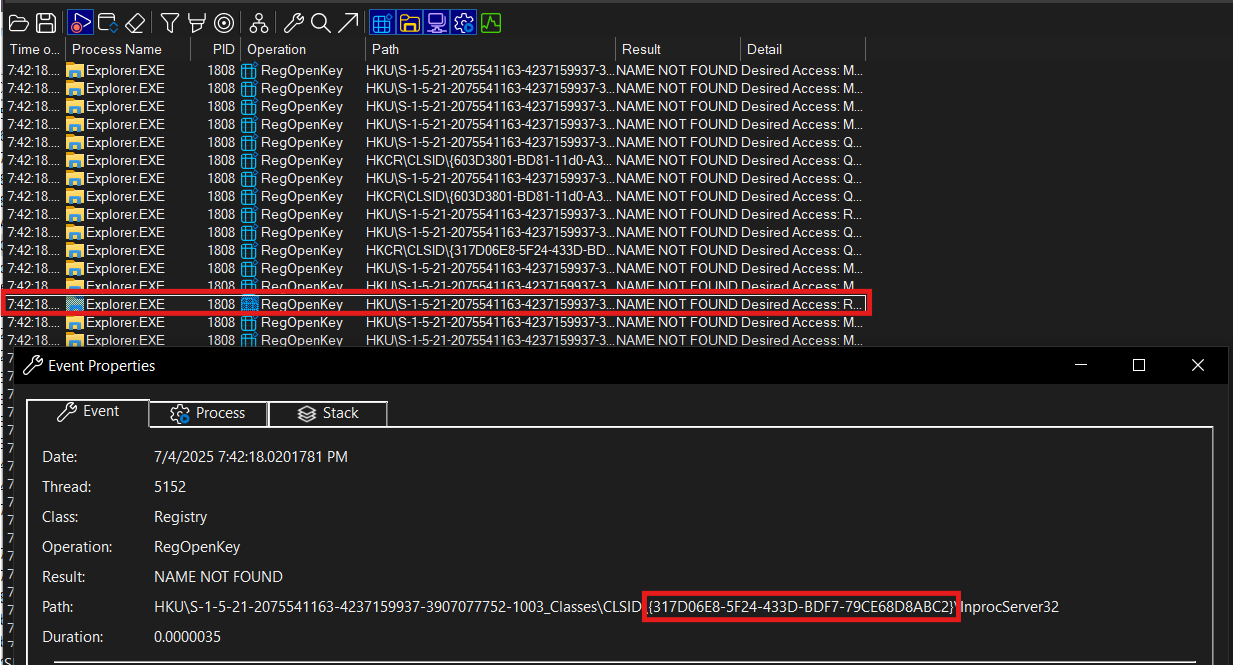
Task: Open the Filter funnel icon
Action: click(170, 22)
